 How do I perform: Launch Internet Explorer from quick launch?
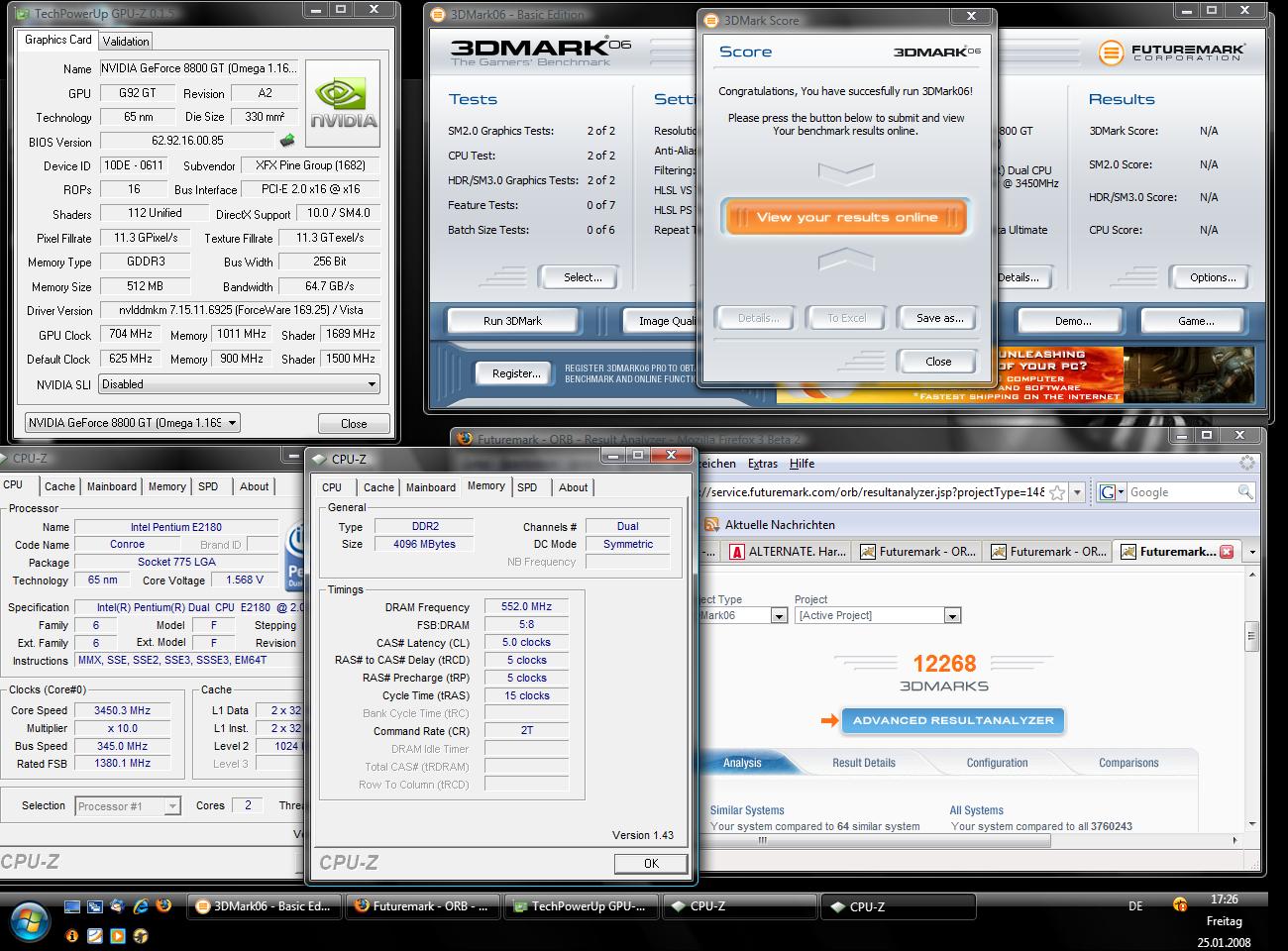pyautogui.click(x=141, y=905)
